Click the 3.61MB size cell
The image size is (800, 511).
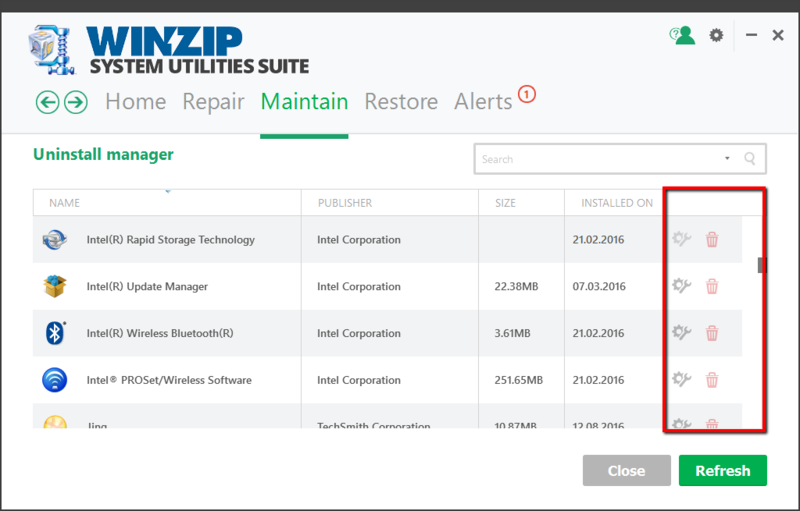512,334
